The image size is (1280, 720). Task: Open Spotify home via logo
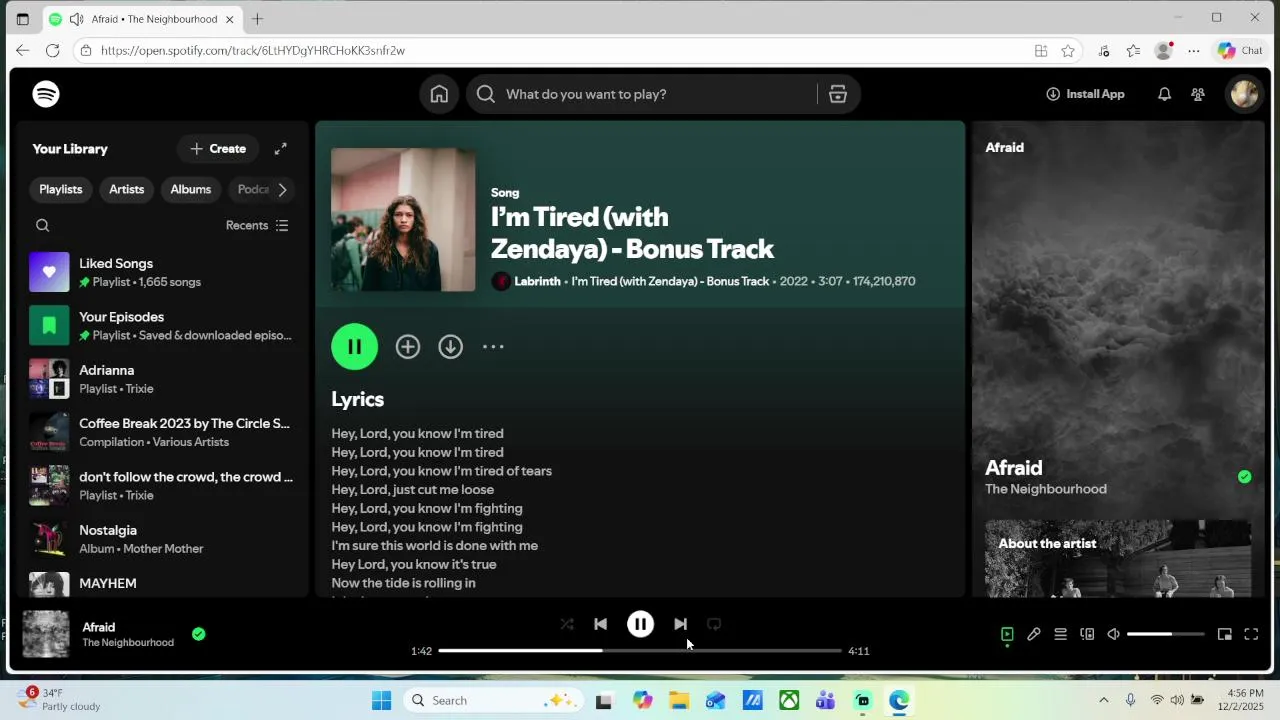point(46,94)
